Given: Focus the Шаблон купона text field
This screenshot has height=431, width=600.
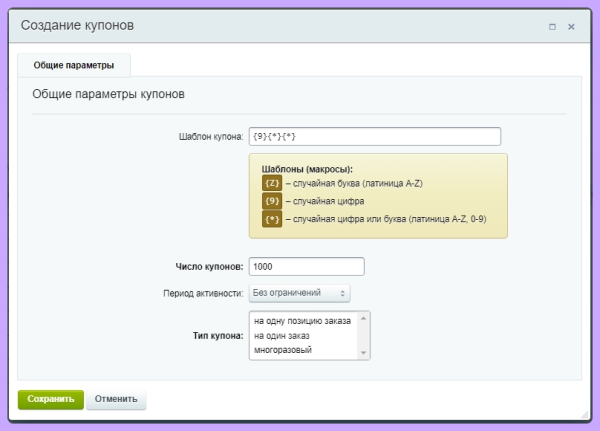Looking at the screenshot, I should point(374,136).
